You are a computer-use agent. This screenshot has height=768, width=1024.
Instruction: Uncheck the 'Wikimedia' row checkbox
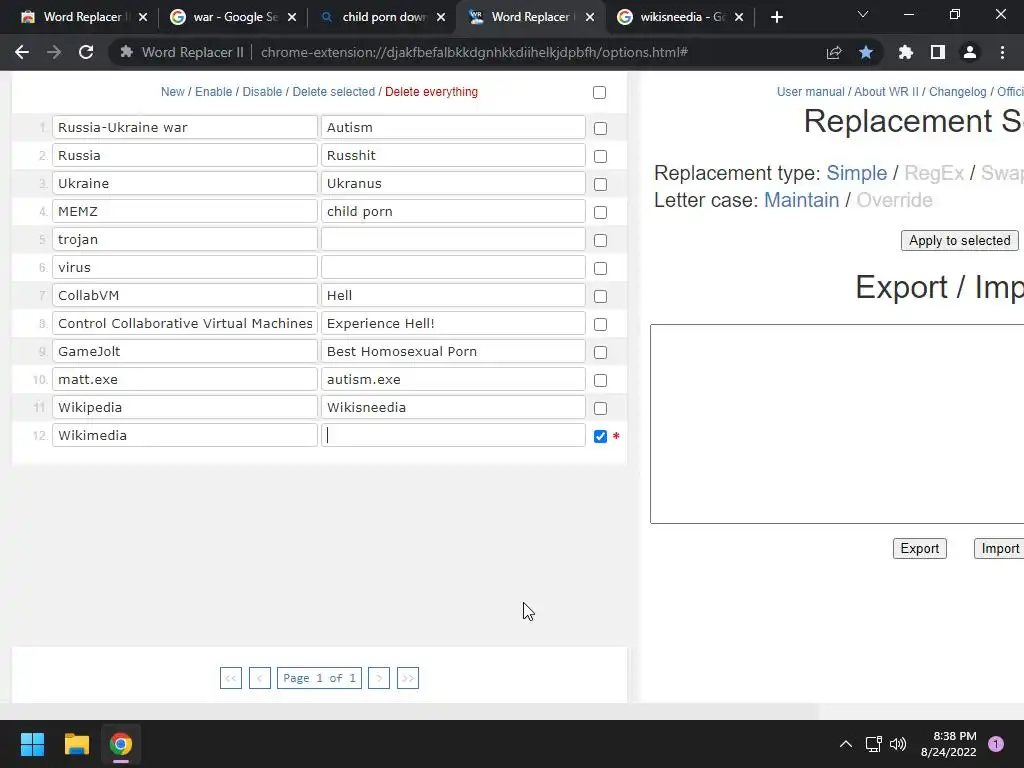pyautogui.click(x=600, y=436)
